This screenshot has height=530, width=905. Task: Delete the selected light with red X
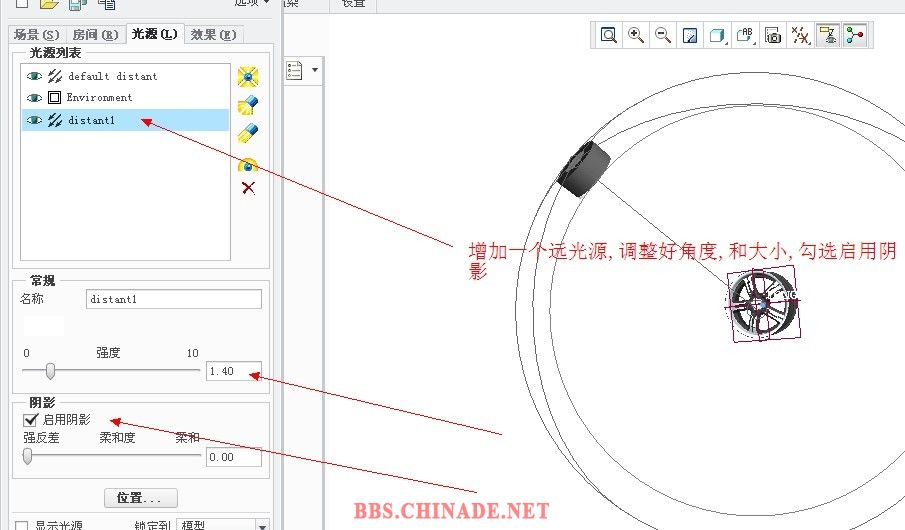click(249, 188)
